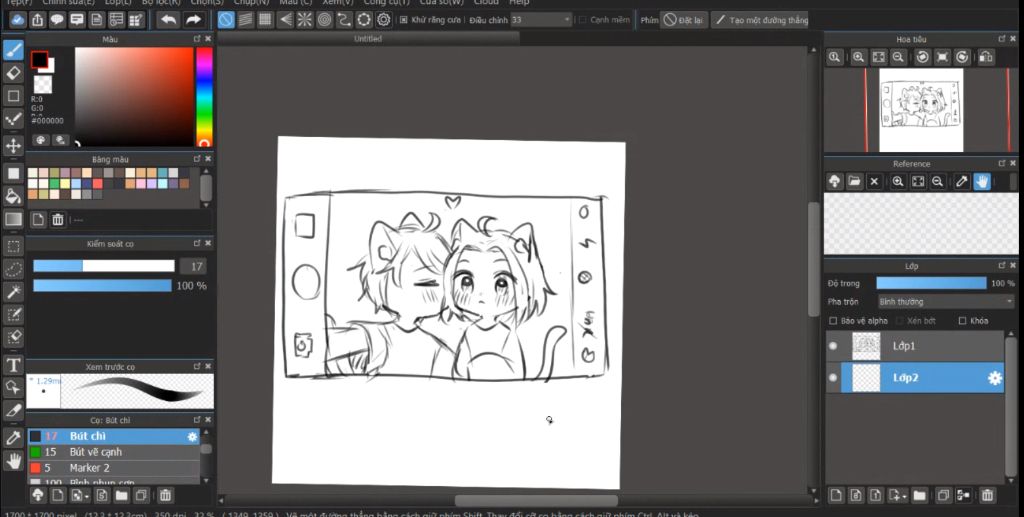1024x517 pixels.
Task: Open Bút chì brush settings gear
Action: 192,437
